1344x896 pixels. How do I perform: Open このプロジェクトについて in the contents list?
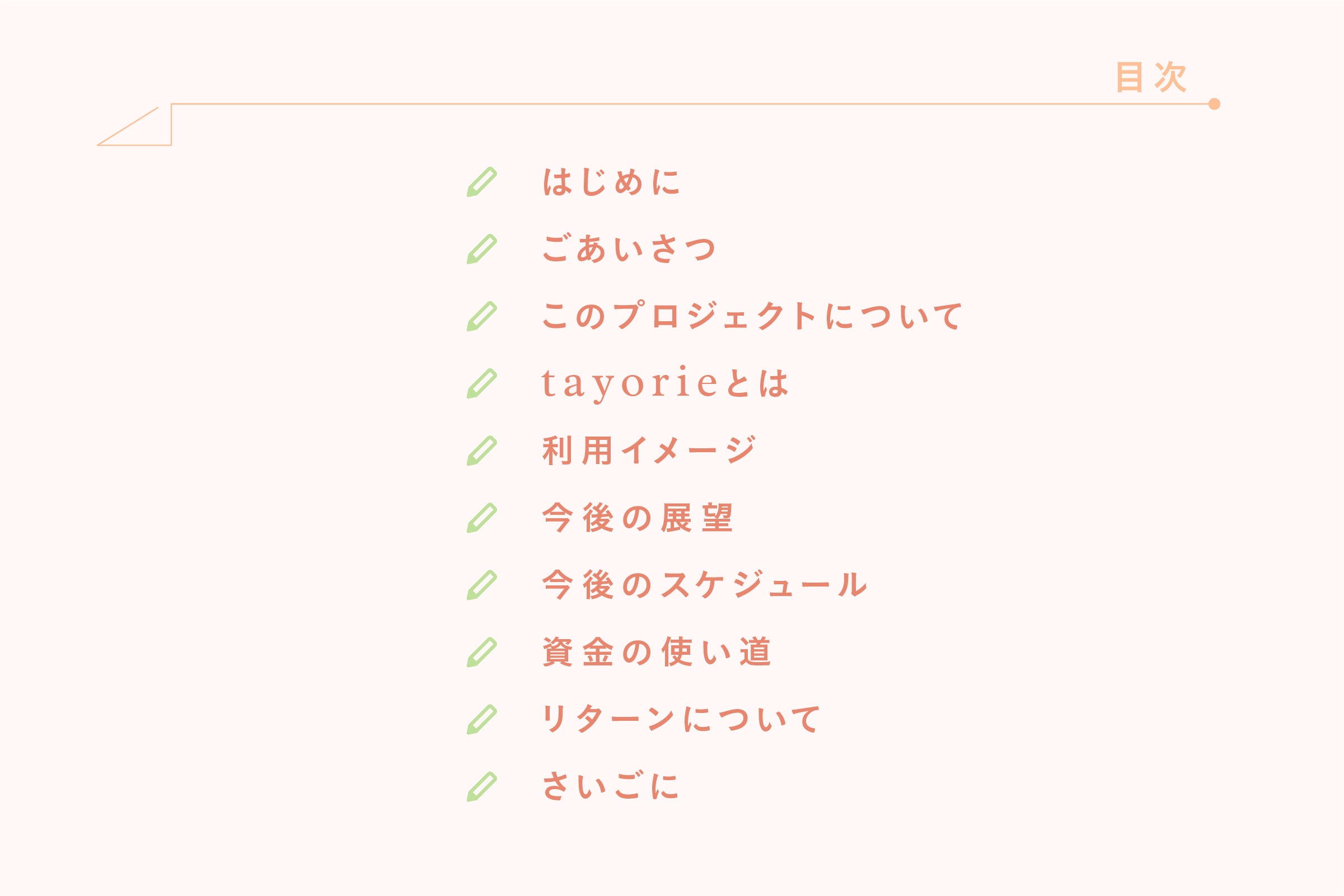coord(752,316)
